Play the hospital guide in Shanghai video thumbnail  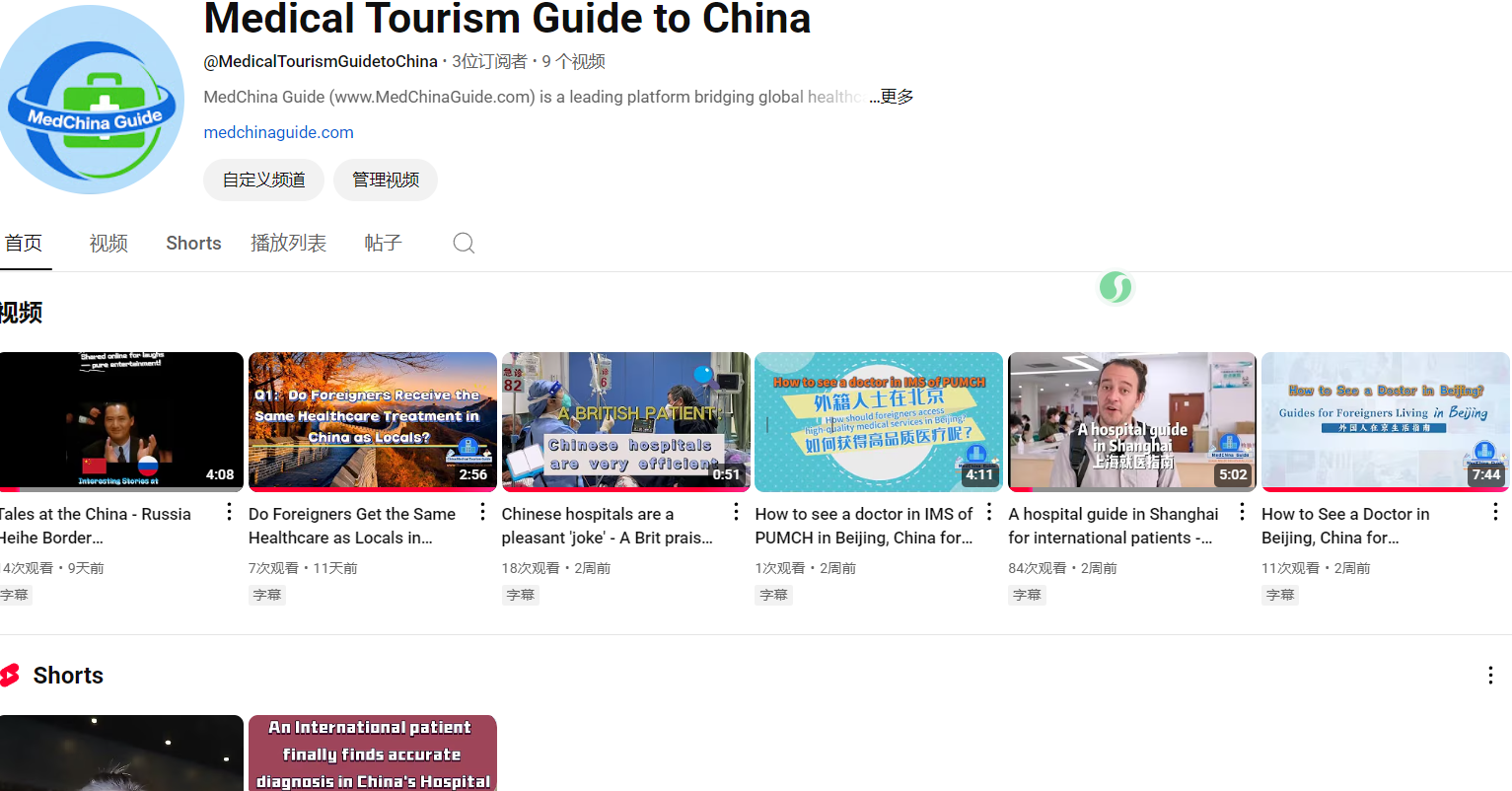[1131, 421]
